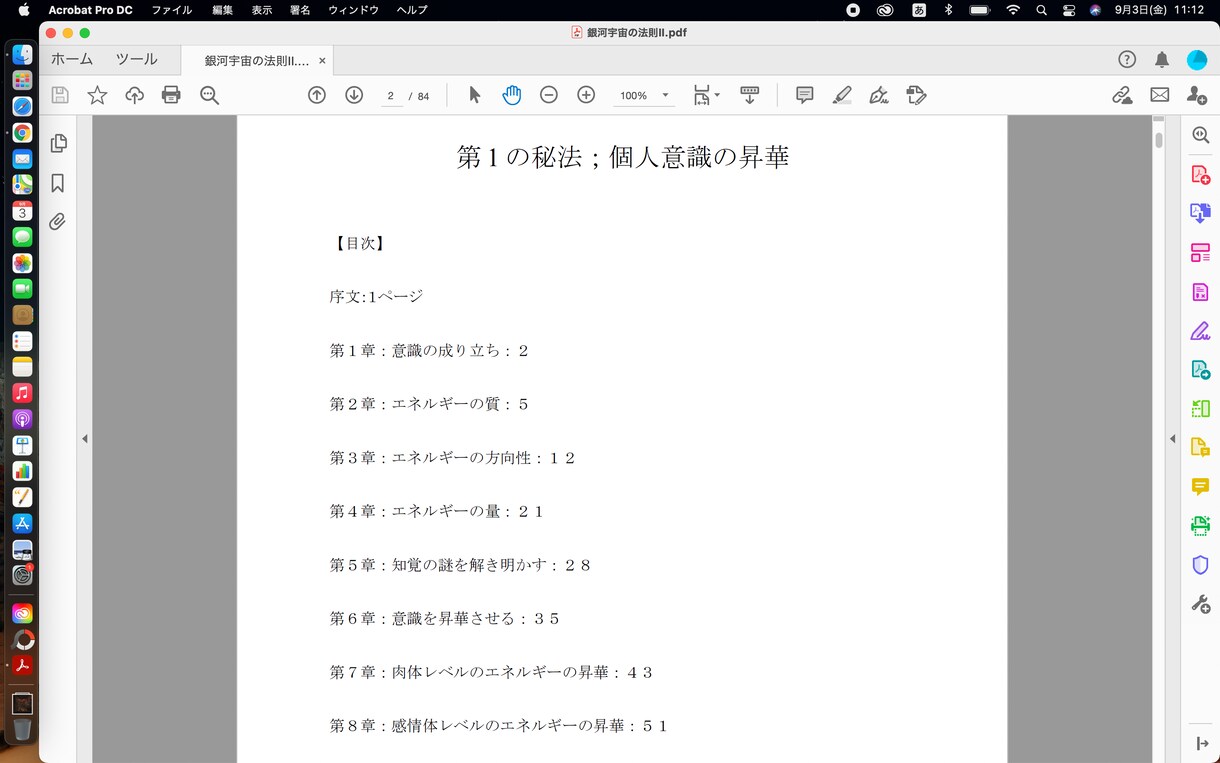Open the Fill & Sign tool in right pane
The width and height of the screenshot is (1220, 763).
click(1201, 331)
